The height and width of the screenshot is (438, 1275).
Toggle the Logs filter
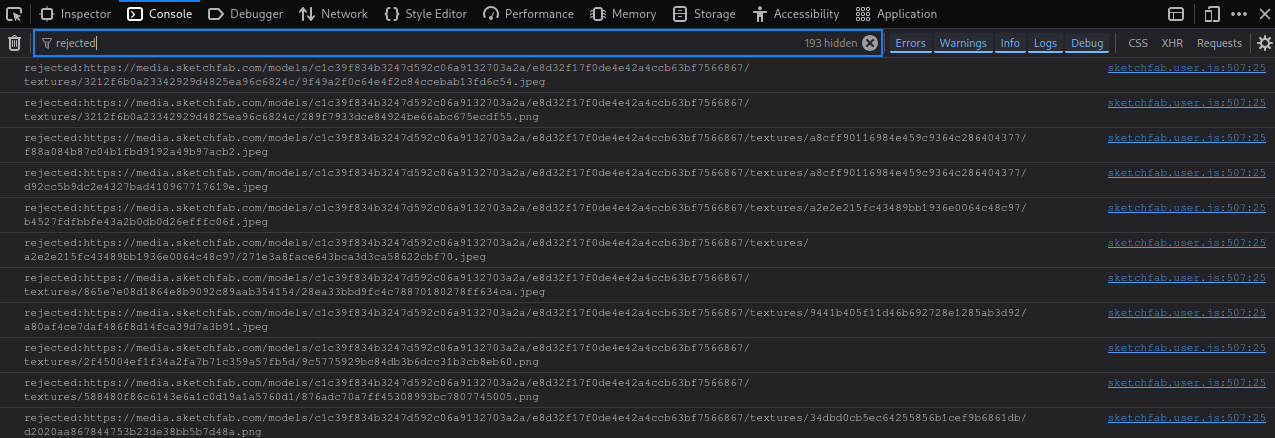coord(1045,43)
